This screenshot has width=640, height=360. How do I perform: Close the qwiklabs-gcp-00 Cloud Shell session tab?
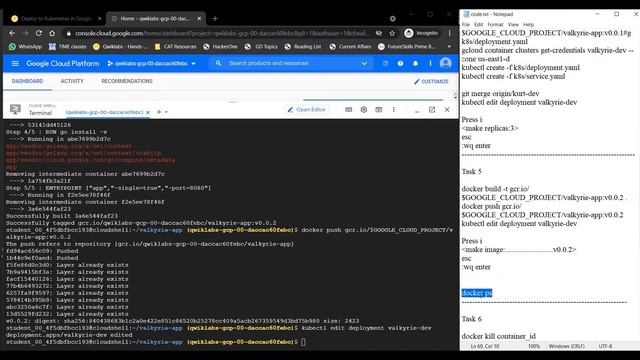tap(148, 112)
